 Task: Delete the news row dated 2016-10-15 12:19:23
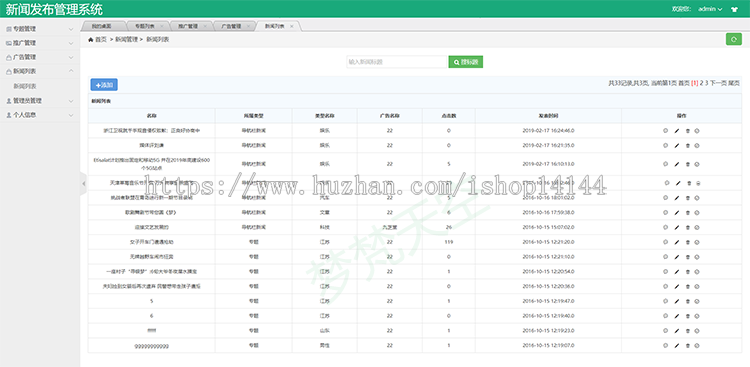pyautogui.click(x=687, y=331)
